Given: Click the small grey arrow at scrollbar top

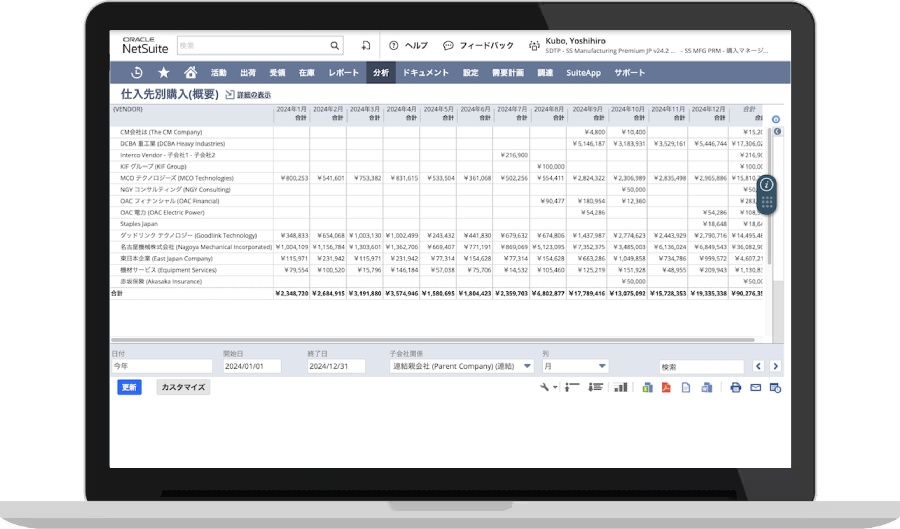Looking at the screenshot, I should point(777,131).
